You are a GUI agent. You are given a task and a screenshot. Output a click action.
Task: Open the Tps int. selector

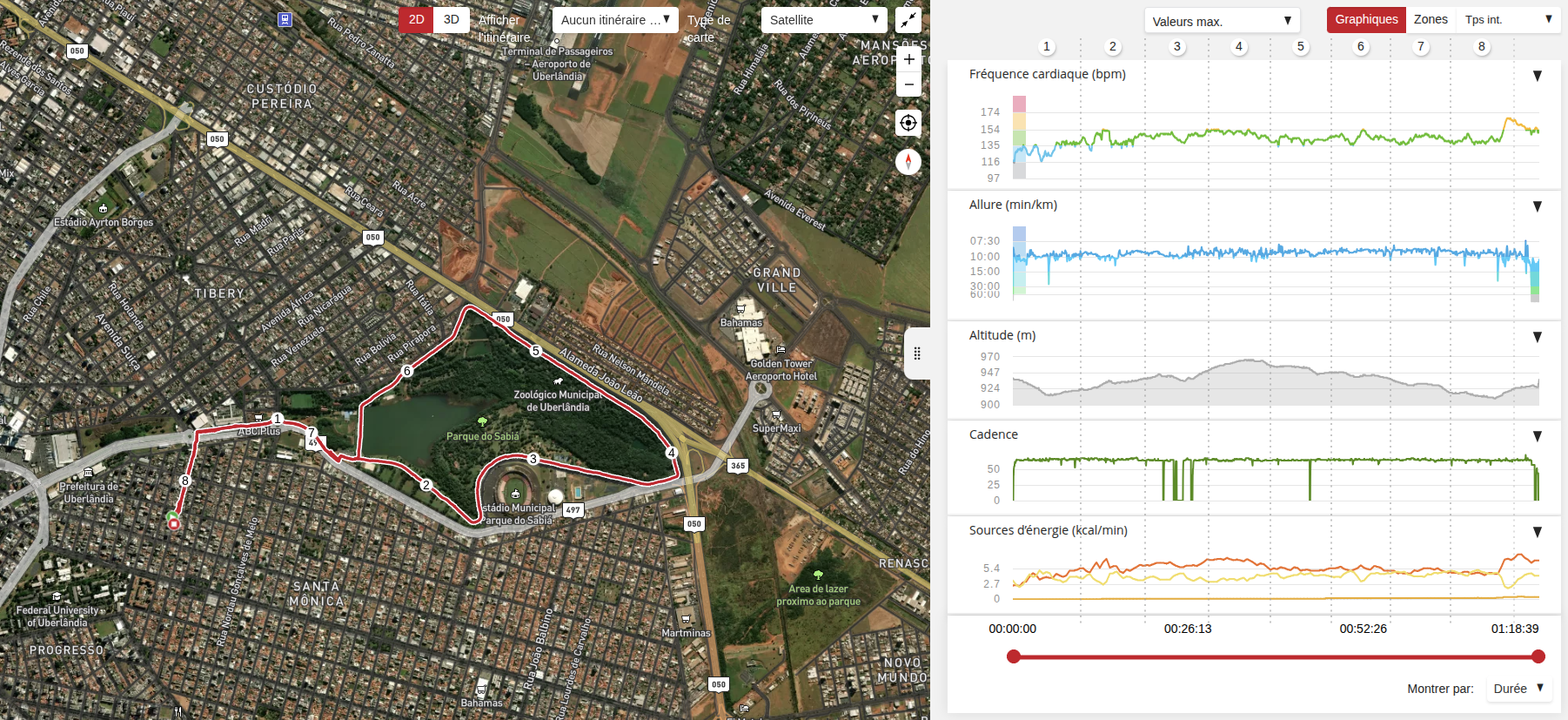[x=1508, y=20]
